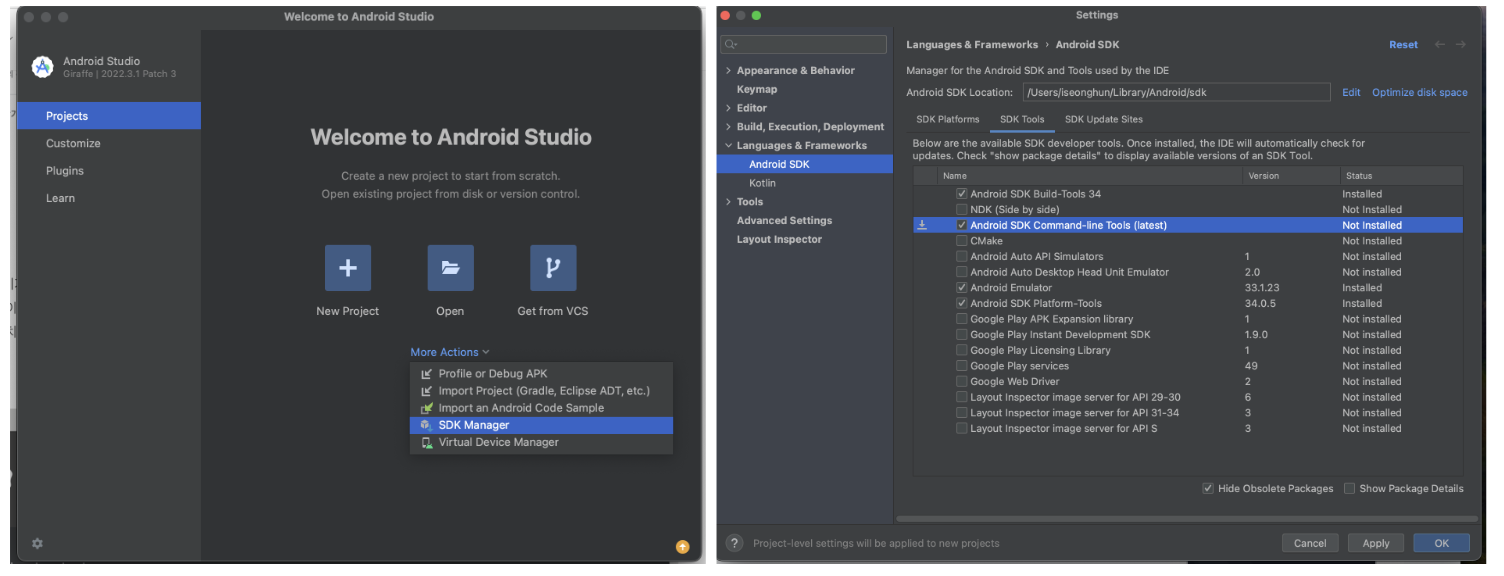Viewport: 1504px width, 576px height.
Task: Click the horizontal scrollbar below the table
Action: pos(1187,518)
